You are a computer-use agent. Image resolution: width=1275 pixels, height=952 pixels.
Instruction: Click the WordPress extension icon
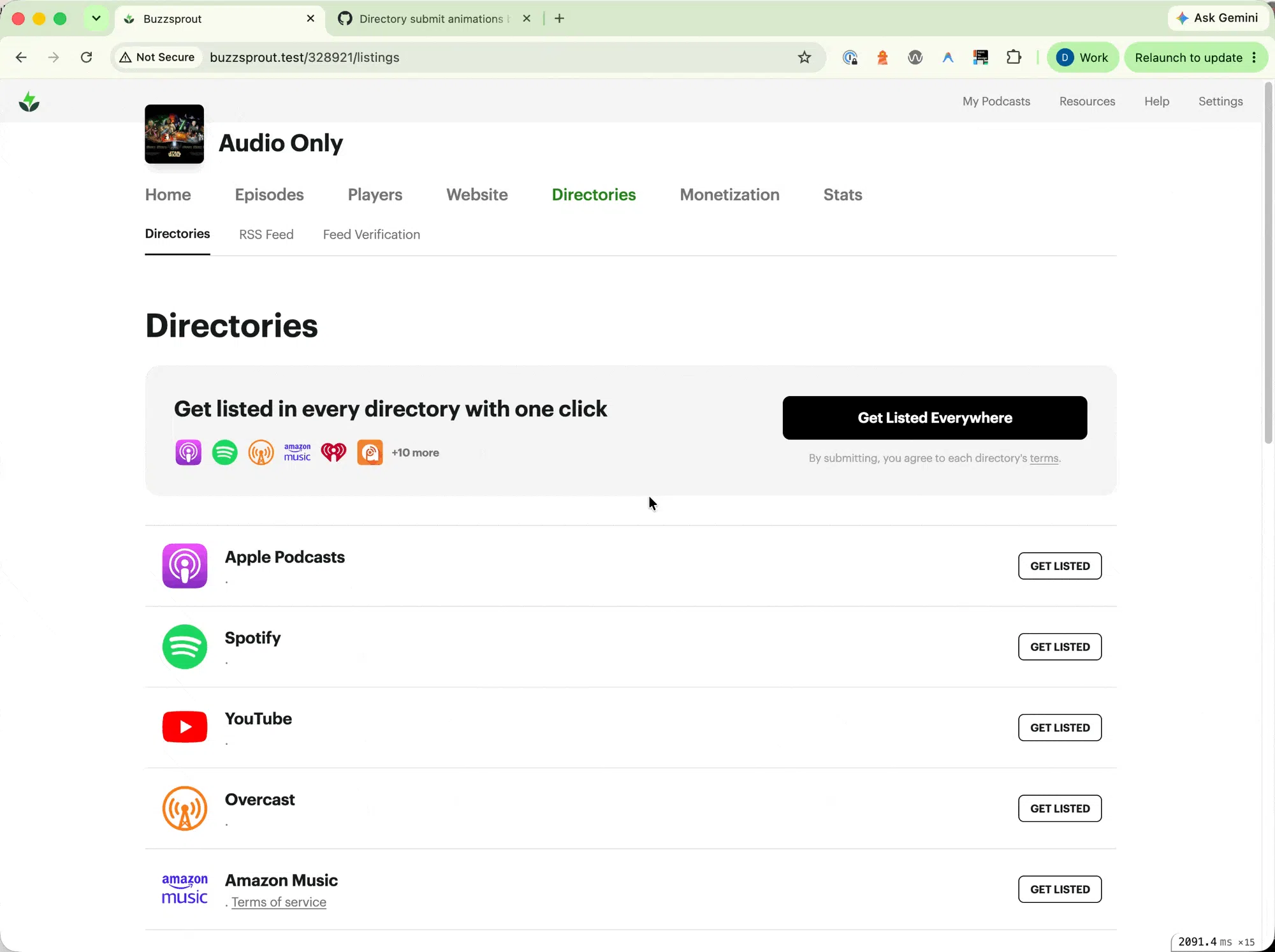[x=915, y=57]
